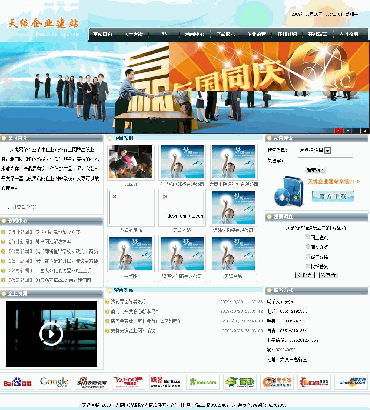Viewport: 370px width, 410px height.
Task: Click the green sixth partner logo in the footer row
Action: [x=203, y=382]
